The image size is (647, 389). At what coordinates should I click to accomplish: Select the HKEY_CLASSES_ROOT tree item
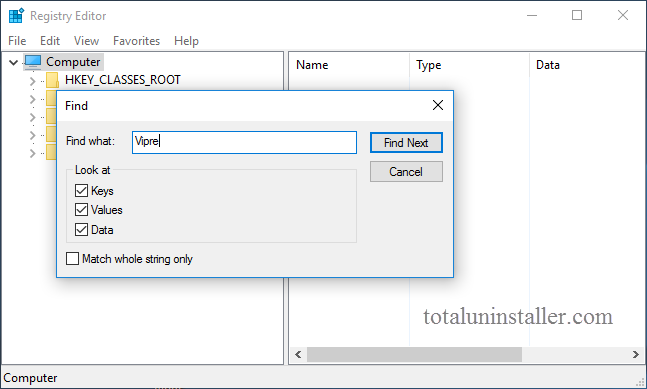pos(123,80)
